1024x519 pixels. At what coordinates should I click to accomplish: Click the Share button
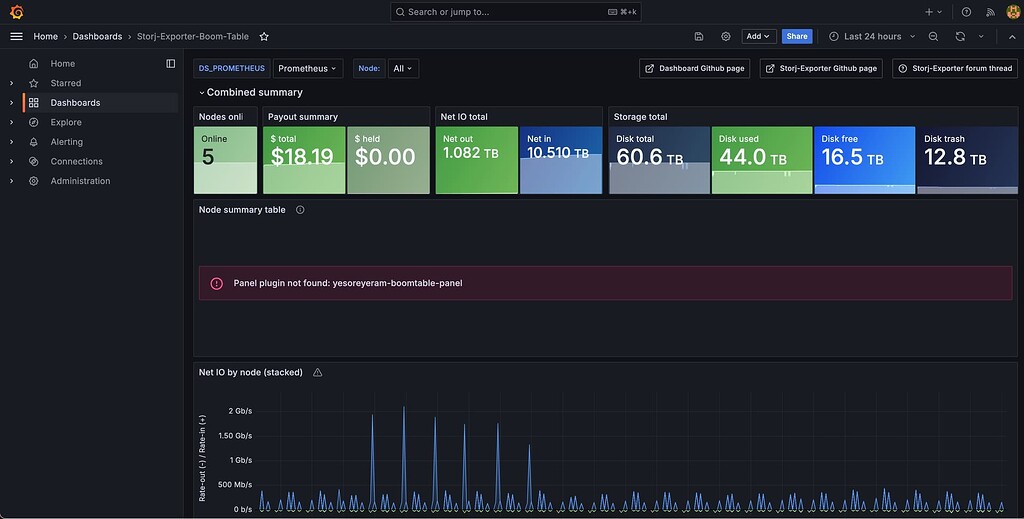(797, 37)
